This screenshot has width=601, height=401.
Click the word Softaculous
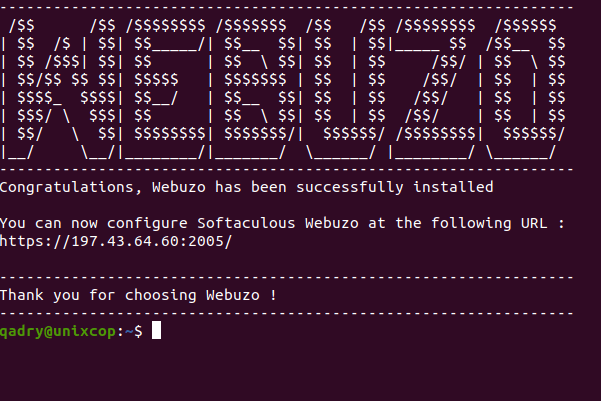pyautogui.click(x=246, y=223)
